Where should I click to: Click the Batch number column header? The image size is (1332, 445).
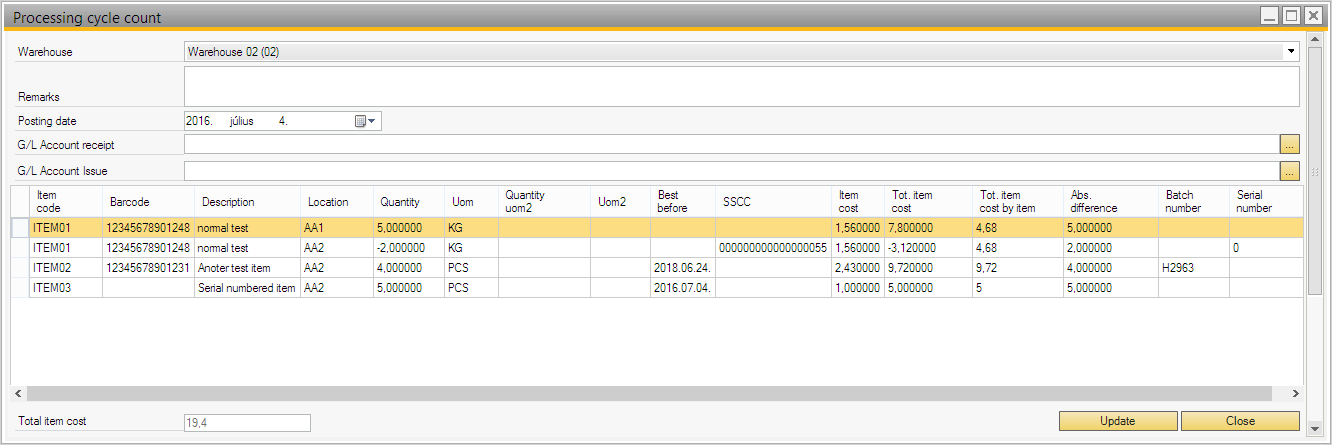[x=1180, y=202]
